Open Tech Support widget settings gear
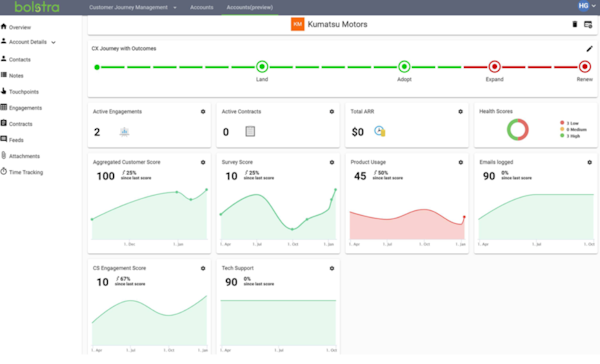Viewport: 600px width, 364px height. click(x=332, y=268)
